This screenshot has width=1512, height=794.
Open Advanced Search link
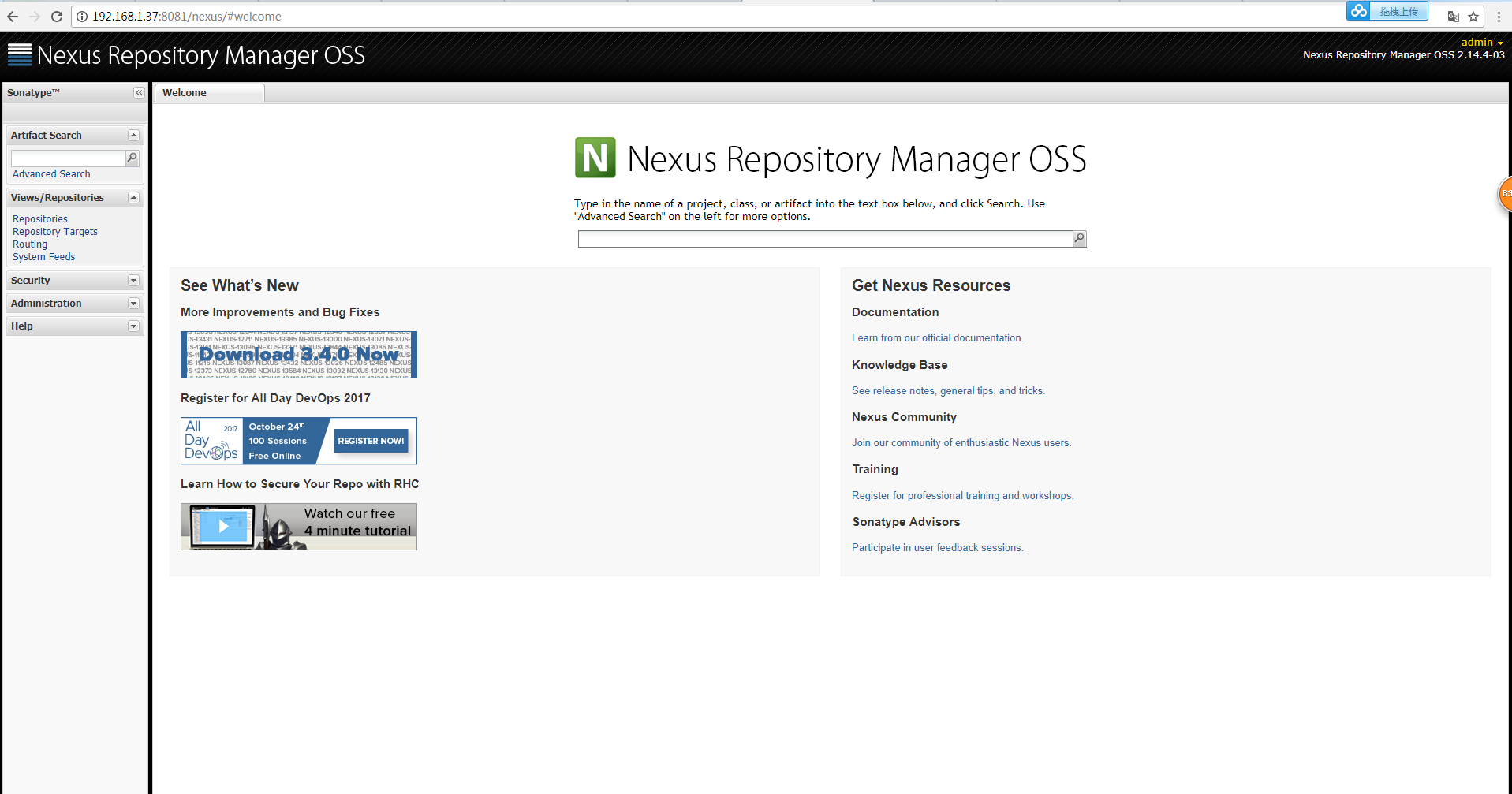[x=51, y=174]
